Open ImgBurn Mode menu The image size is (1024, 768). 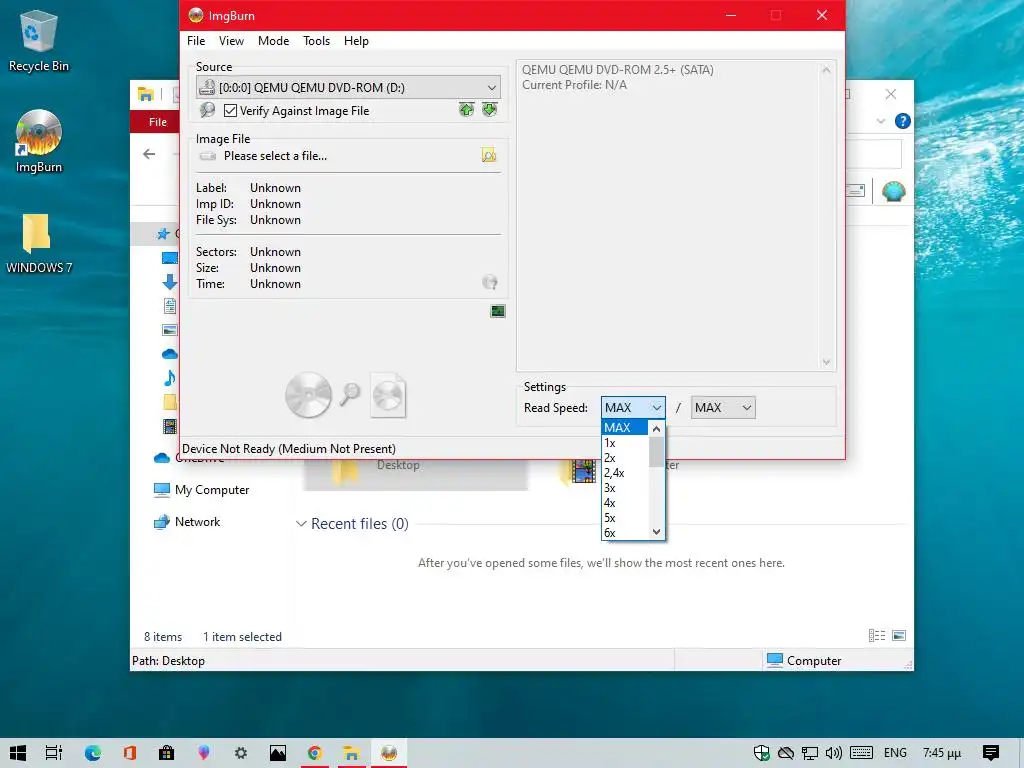273,40
